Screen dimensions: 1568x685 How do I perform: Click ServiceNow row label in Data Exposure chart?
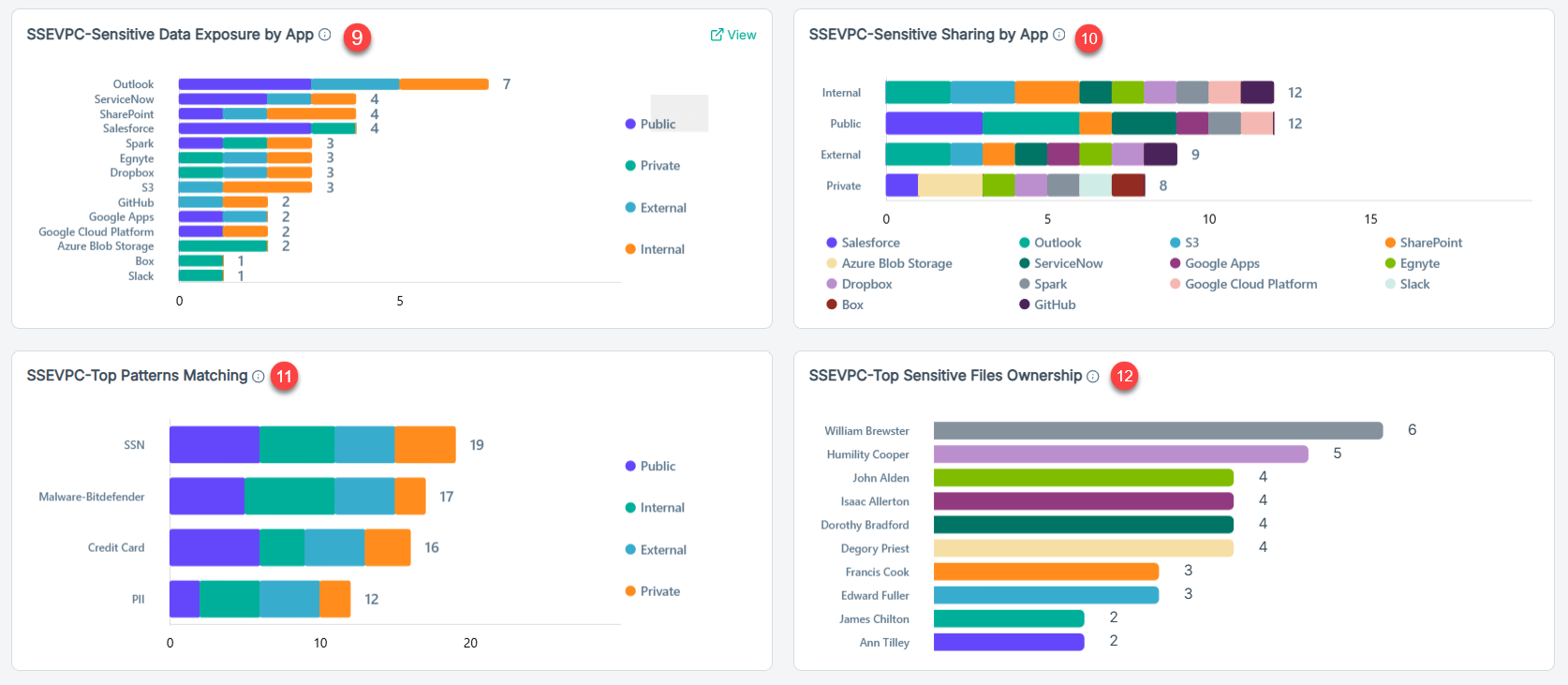click(124, 99)
